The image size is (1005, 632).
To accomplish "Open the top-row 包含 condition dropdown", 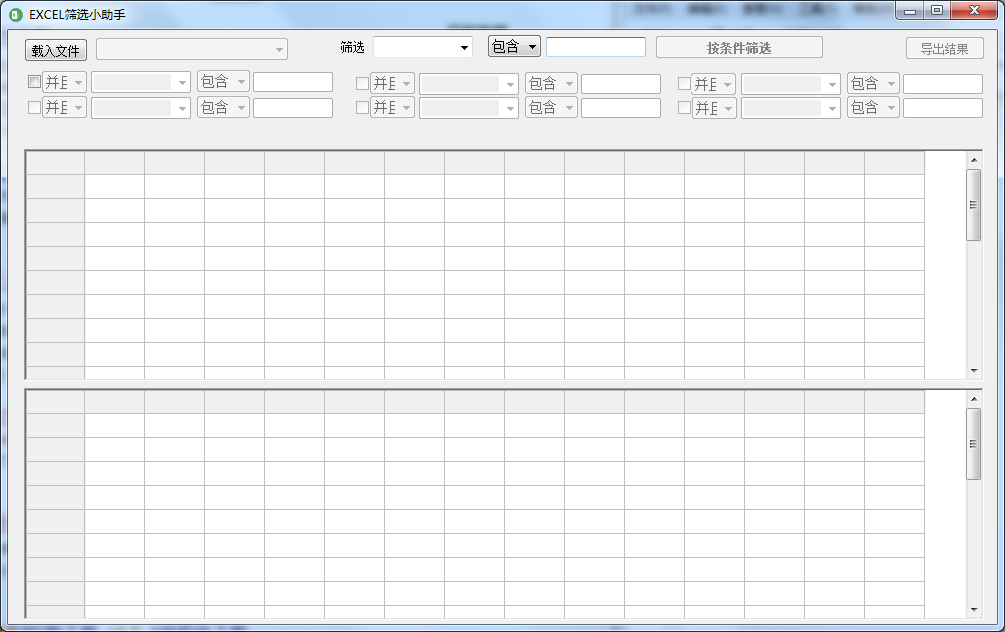I will coord(514,46).
